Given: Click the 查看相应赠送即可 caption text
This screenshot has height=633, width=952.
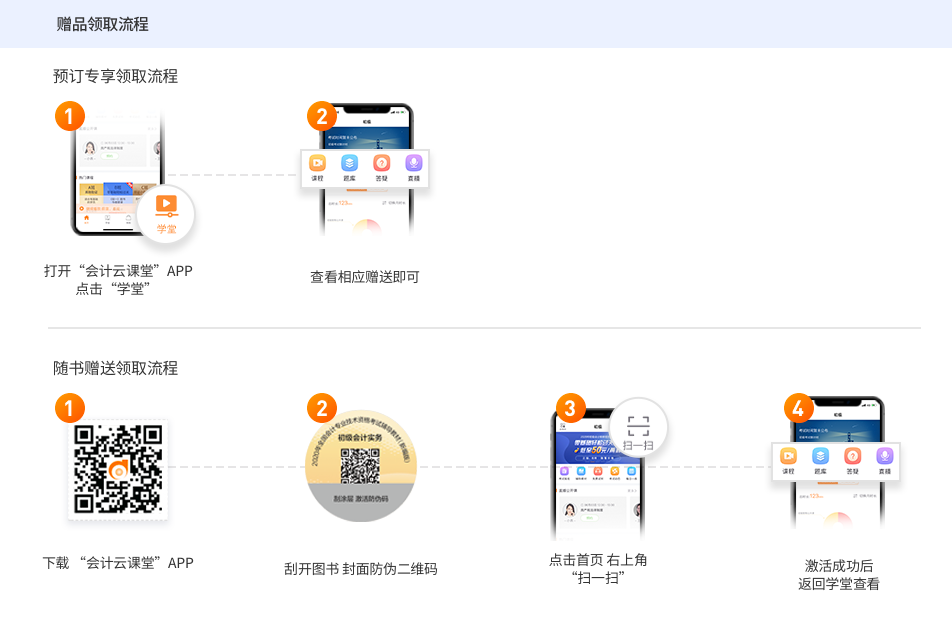Looking at the screenshot, I should click(x=364, y=277).
